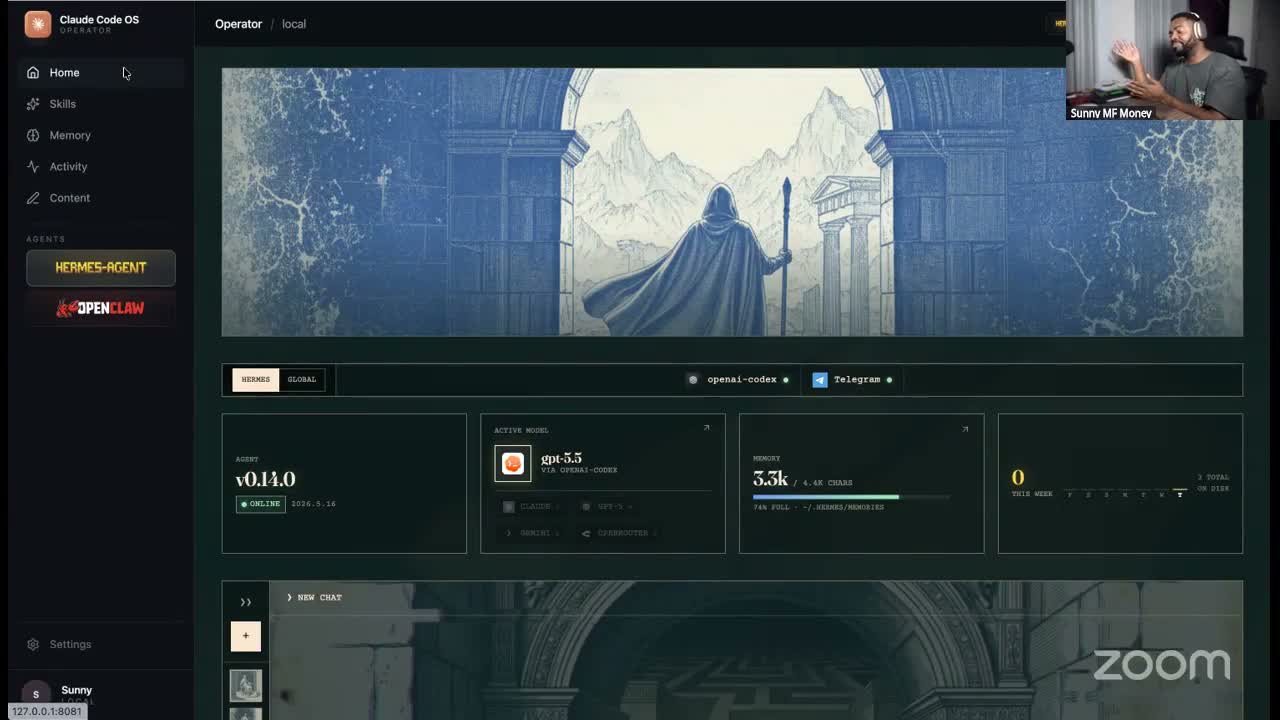Viewport: 1280px width, 720px height.
Task: Switch scope toggle to Global
Action: (302, 380)
